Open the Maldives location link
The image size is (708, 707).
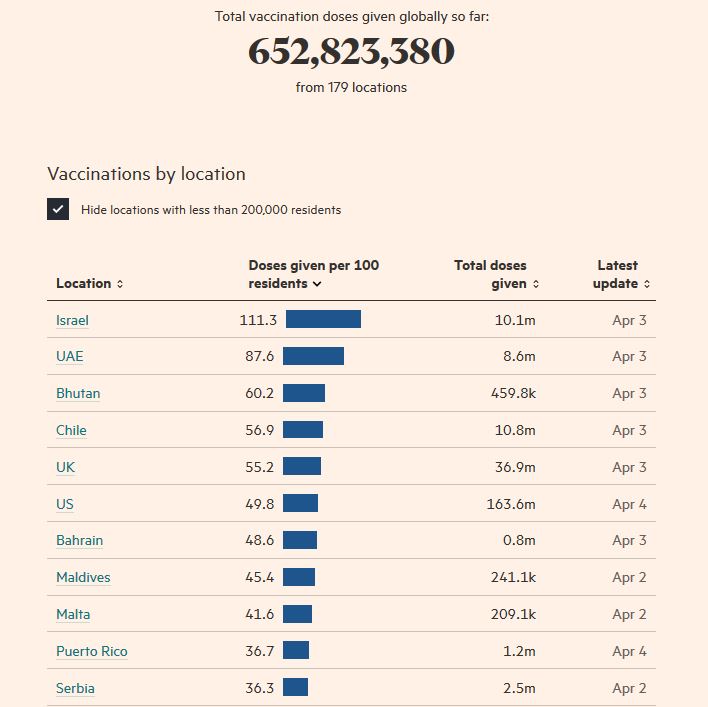click(83, 578)
